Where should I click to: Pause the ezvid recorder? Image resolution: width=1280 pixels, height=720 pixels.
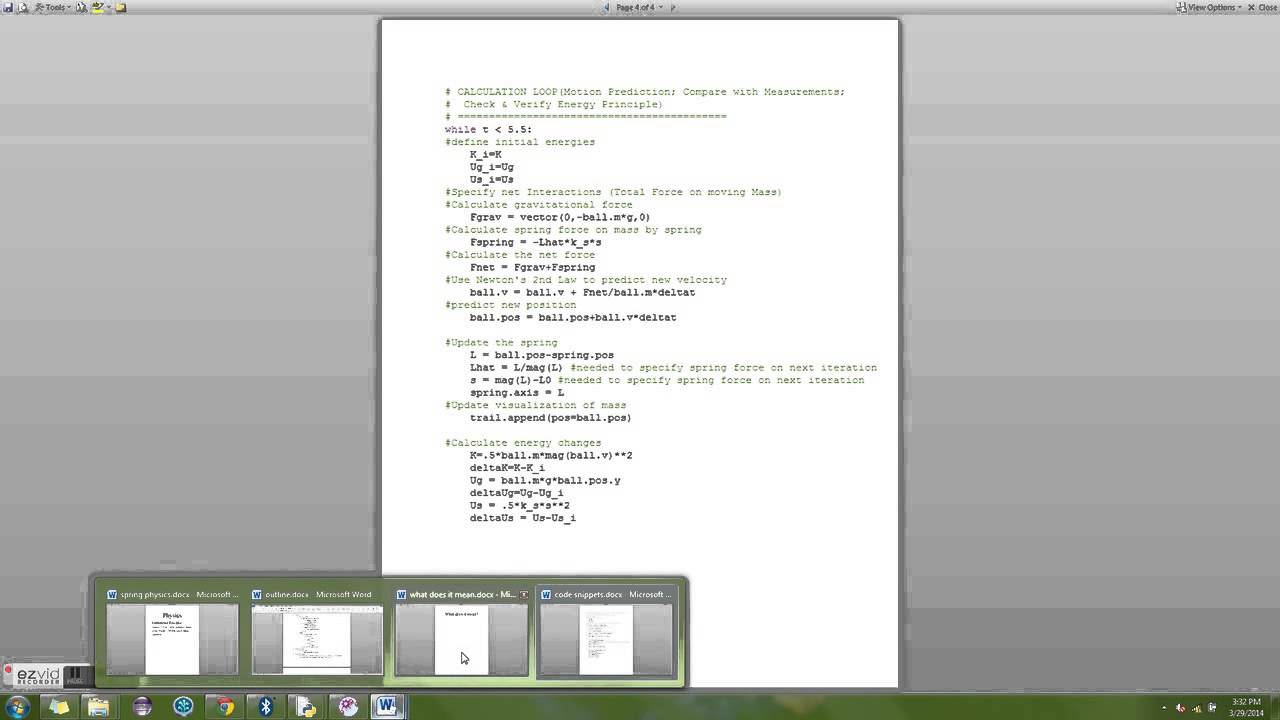click(x=75, y=676)
